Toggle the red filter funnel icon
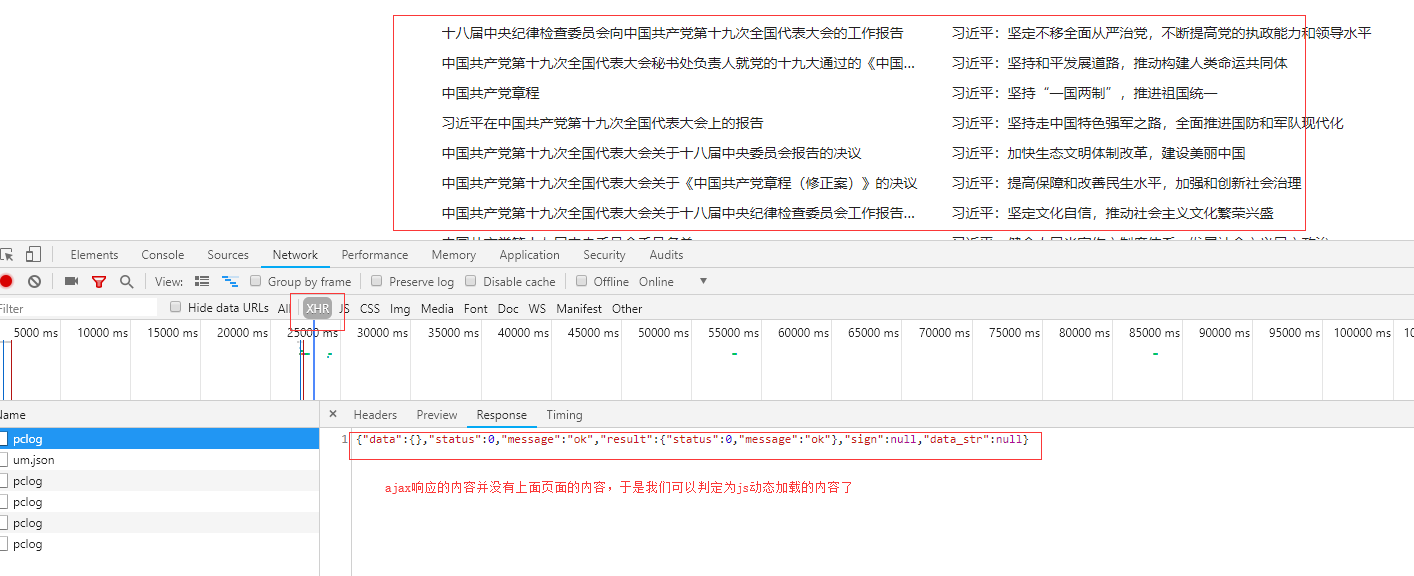Image resolution: width=1414 pixels, height=576 pixels. tap(98, 282)
